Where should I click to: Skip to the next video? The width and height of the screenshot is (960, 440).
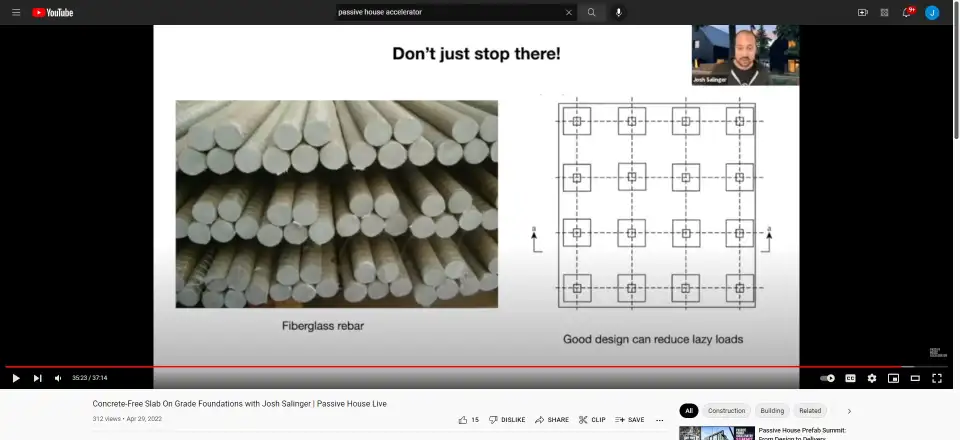(38, 378)
